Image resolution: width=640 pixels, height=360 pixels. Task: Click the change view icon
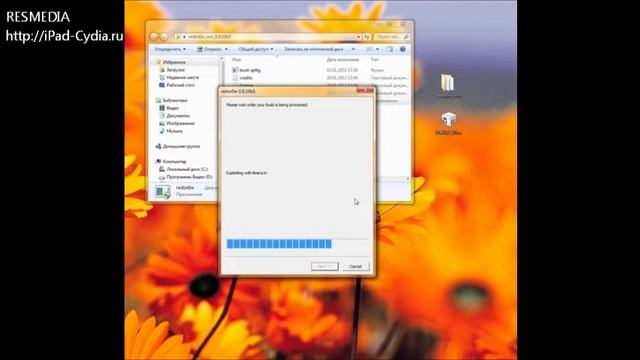click(x=369, y=49)
